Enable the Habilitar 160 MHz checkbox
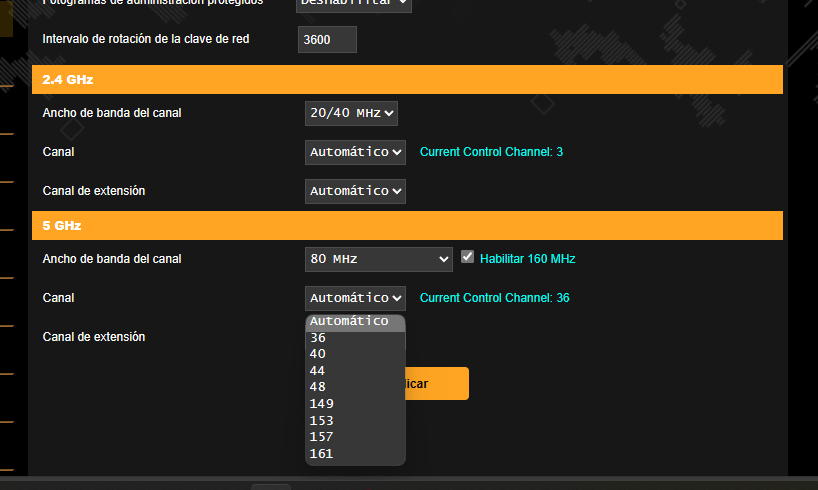 coord(467,258)
